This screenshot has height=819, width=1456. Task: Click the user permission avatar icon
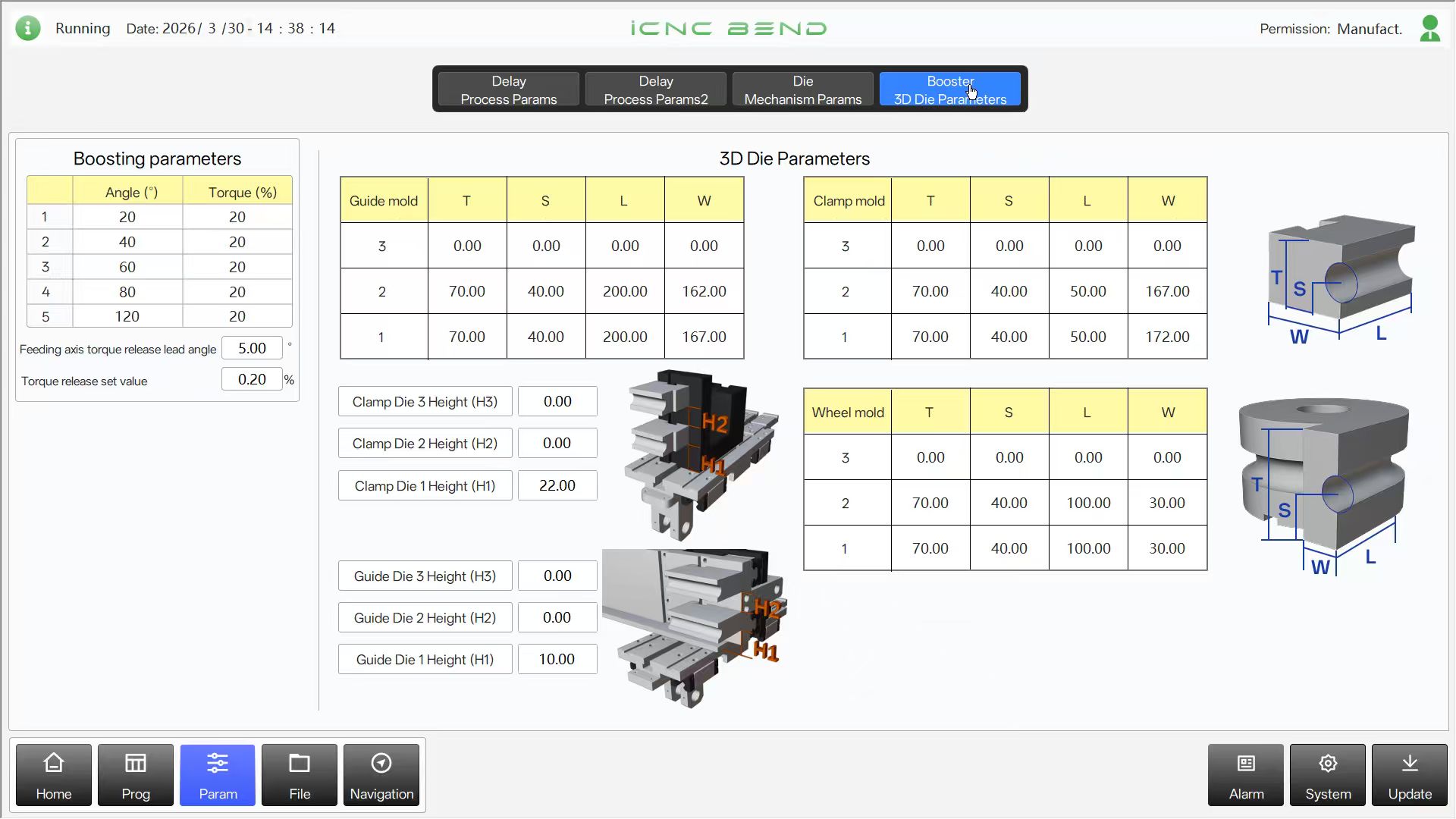[1429, 29]
